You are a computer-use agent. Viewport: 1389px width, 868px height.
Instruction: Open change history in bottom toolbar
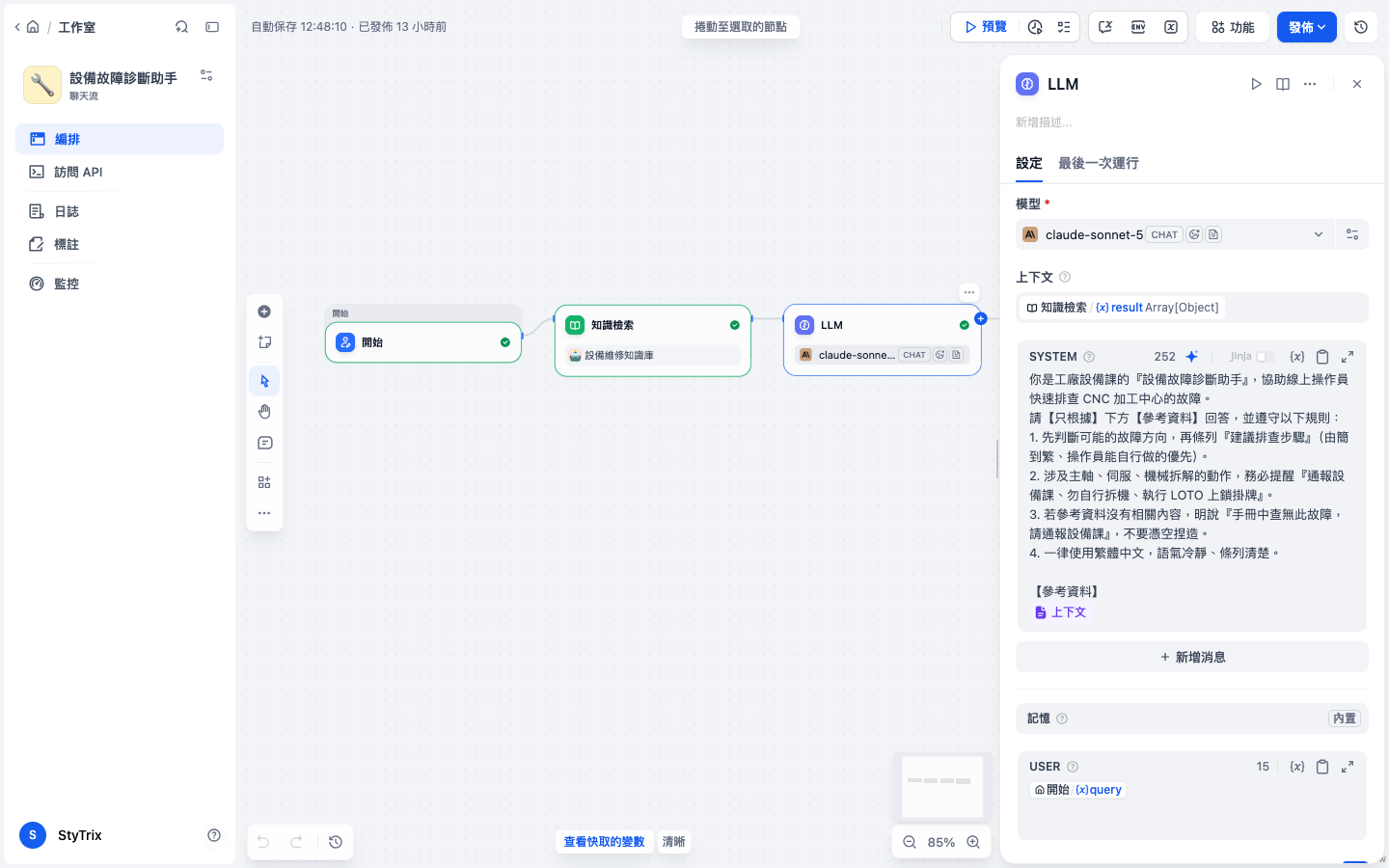(x=336, y=842)
